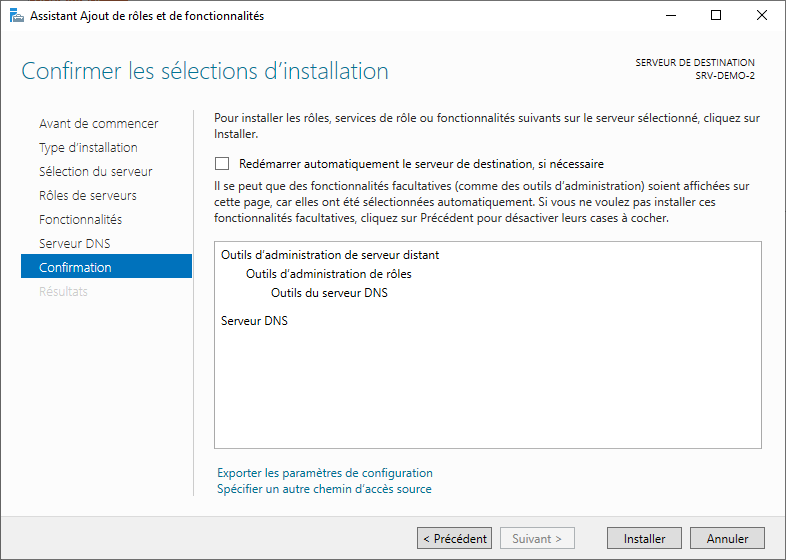Go to the Avant de commencer step
This screenshot has height=560, width=786.
click(98, 124)
